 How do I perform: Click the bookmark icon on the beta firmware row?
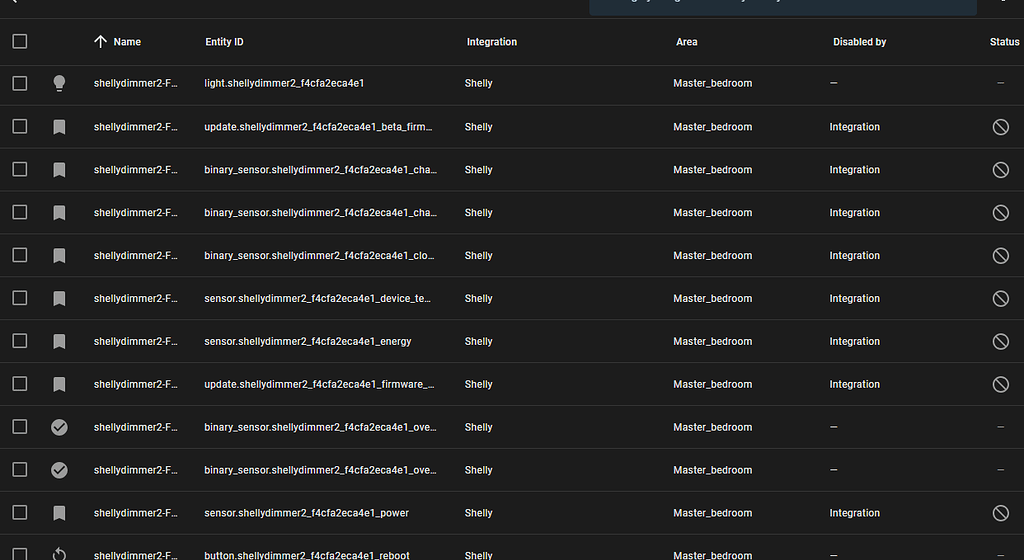(59, 127)
